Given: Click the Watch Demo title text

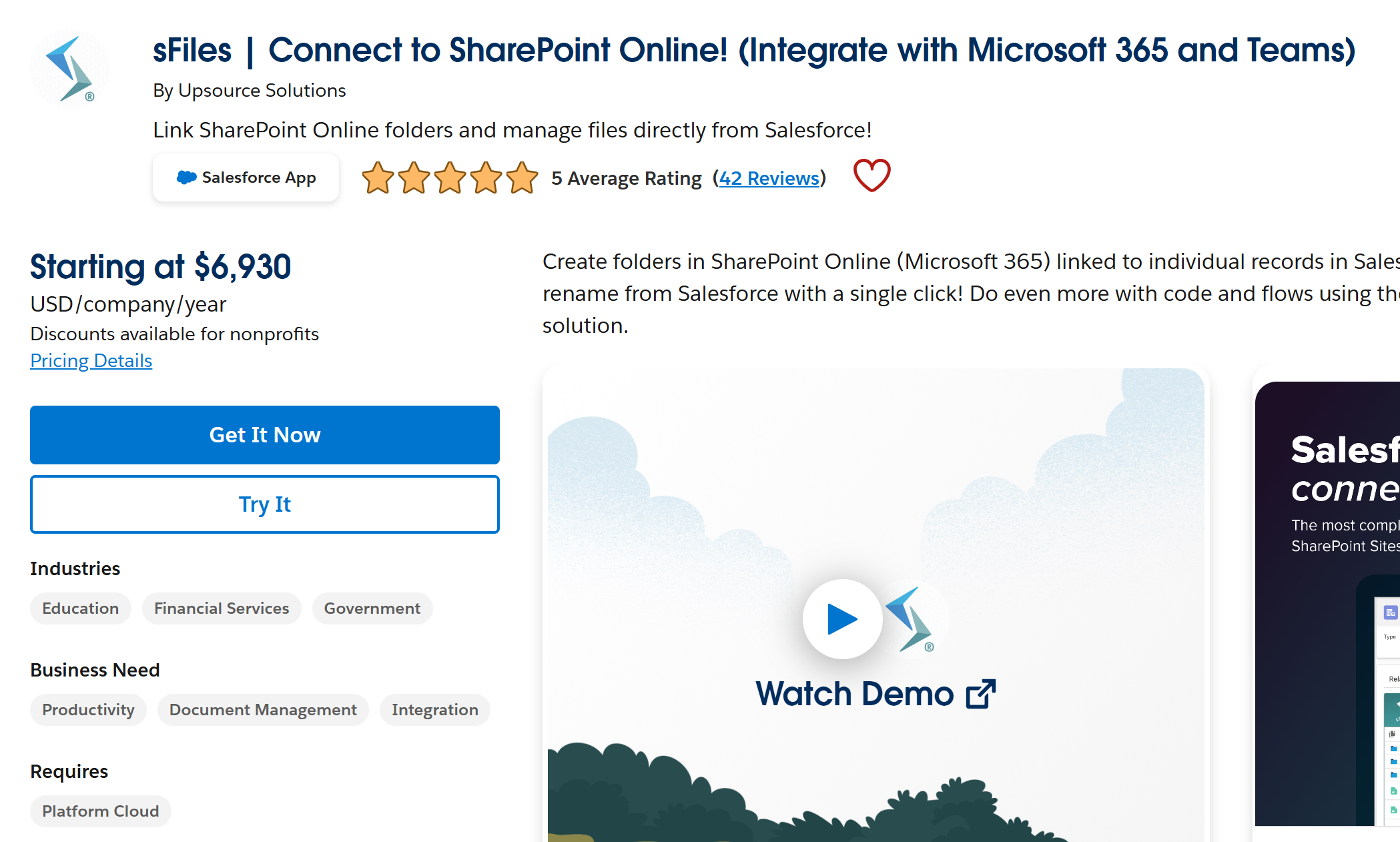Looking at the screenshot, I should 855,694.
